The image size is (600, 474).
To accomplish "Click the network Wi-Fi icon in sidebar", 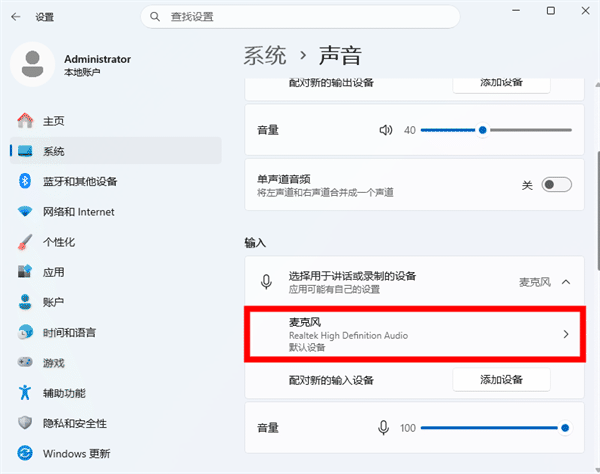I will coord(25,212).
